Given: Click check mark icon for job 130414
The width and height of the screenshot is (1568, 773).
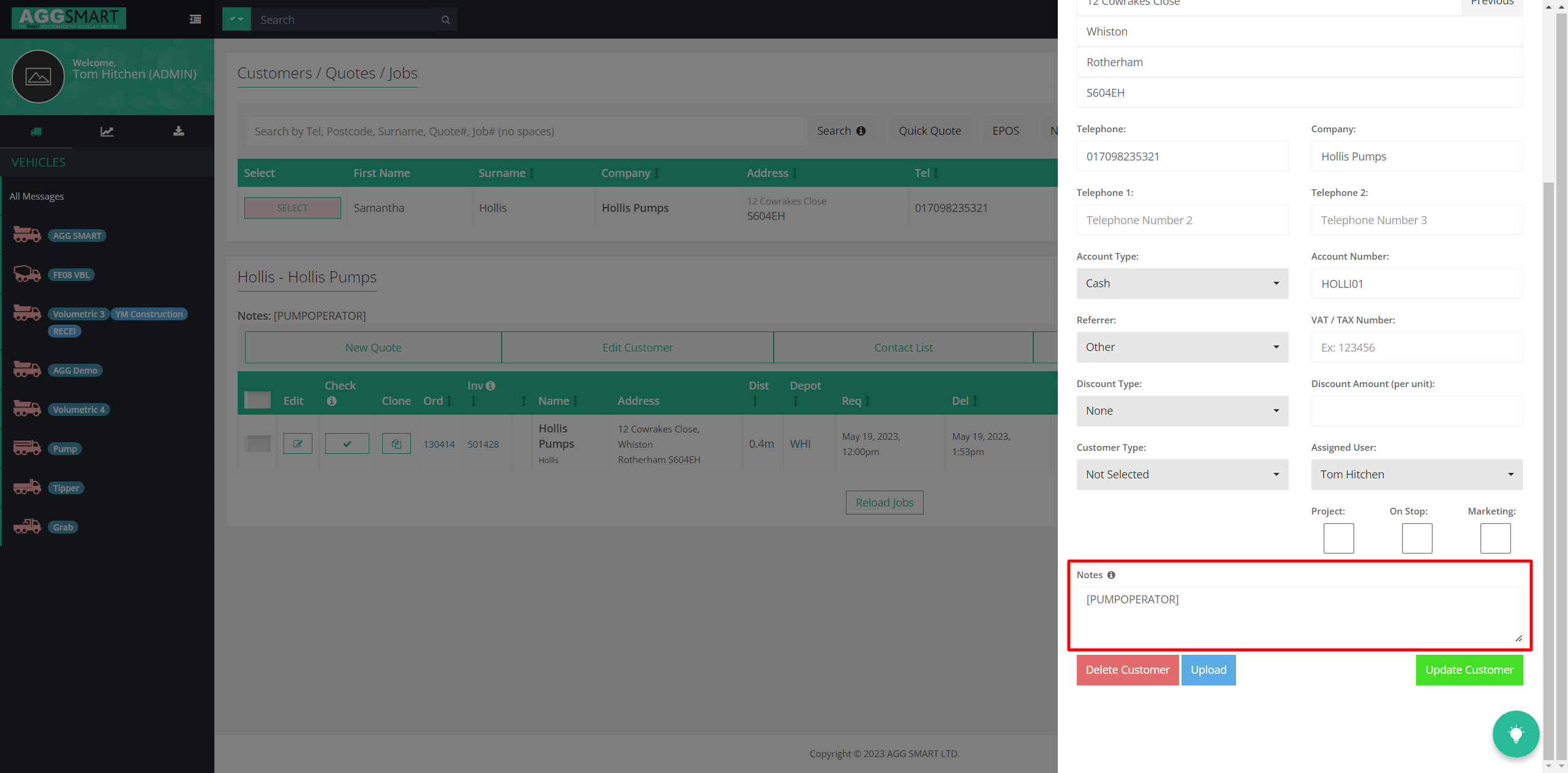Looking at the screenshot, I should tap(347, 443).
